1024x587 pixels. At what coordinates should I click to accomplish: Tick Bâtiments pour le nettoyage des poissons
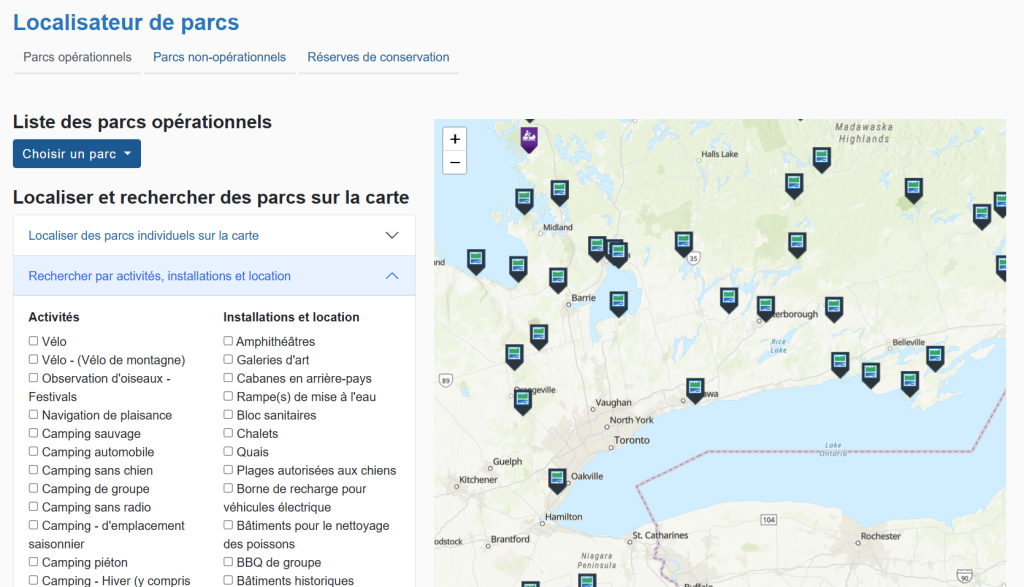228,525
